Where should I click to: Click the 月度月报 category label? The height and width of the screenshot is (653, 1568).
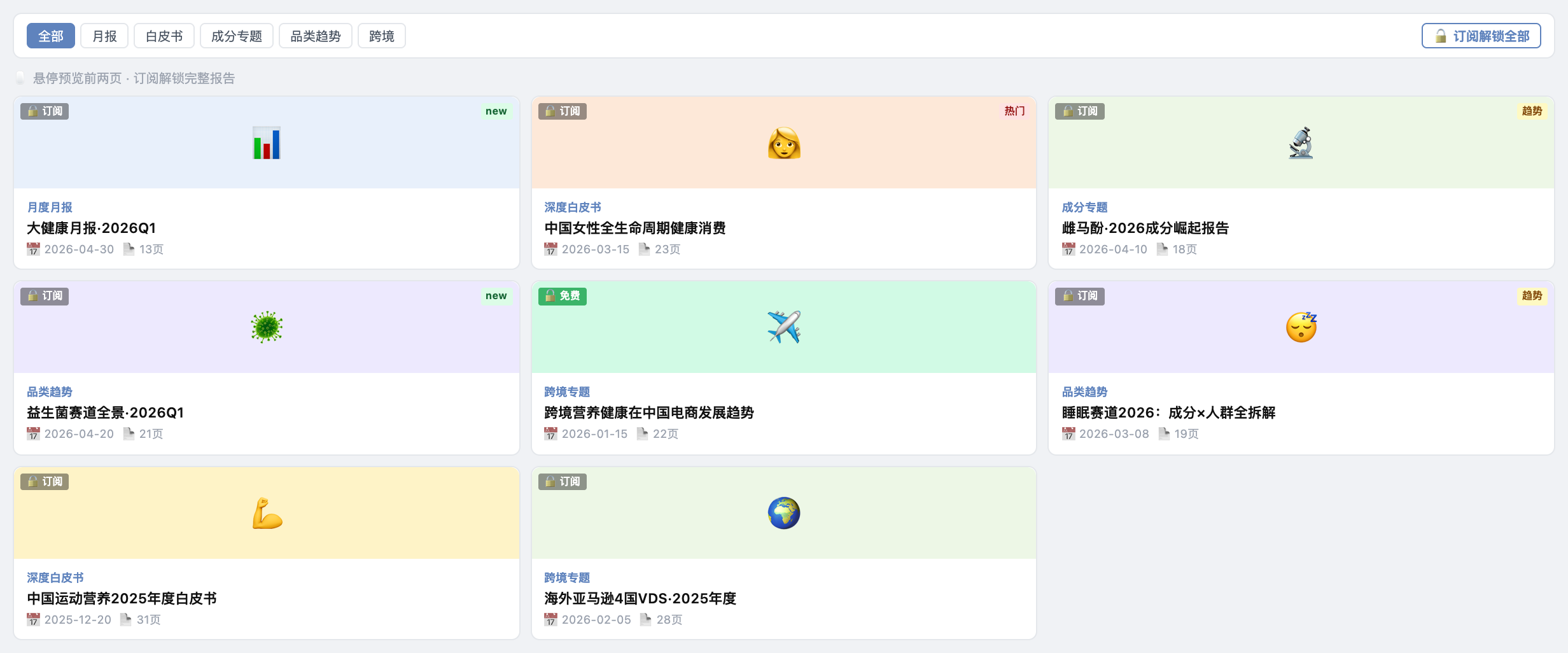pyautogui.click(x=50, y=207)
